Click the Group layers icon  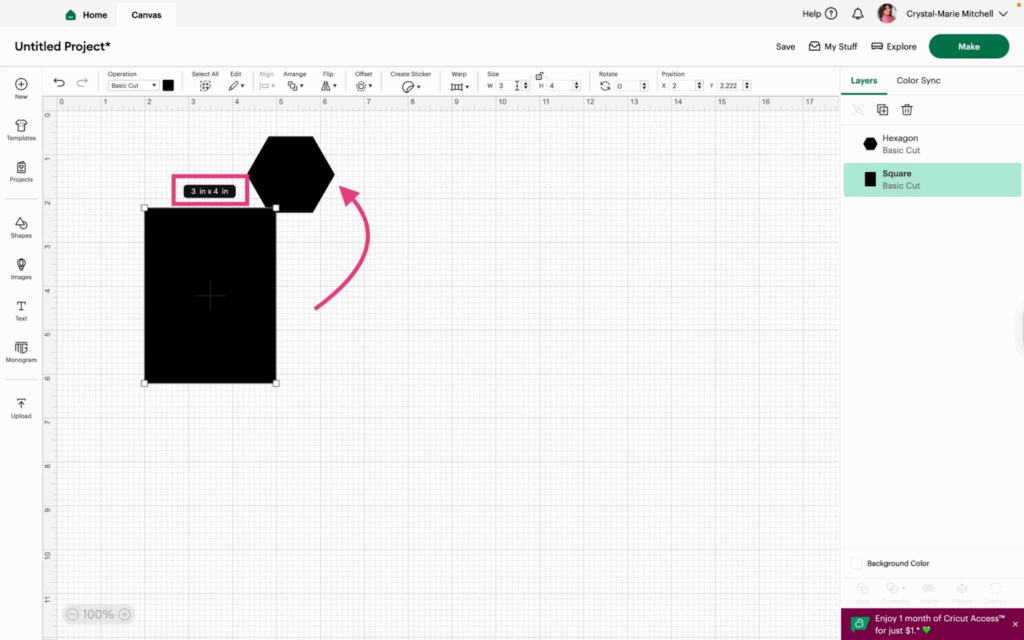[x=858, y=110]
